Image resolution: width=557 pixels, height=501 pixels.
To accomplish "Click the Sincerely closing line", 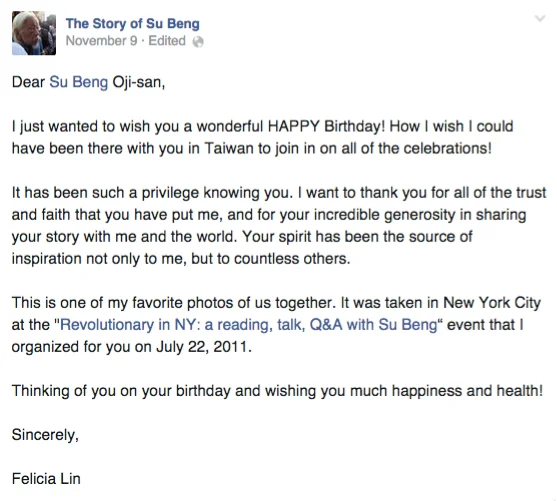I will (x=45, y=435).
